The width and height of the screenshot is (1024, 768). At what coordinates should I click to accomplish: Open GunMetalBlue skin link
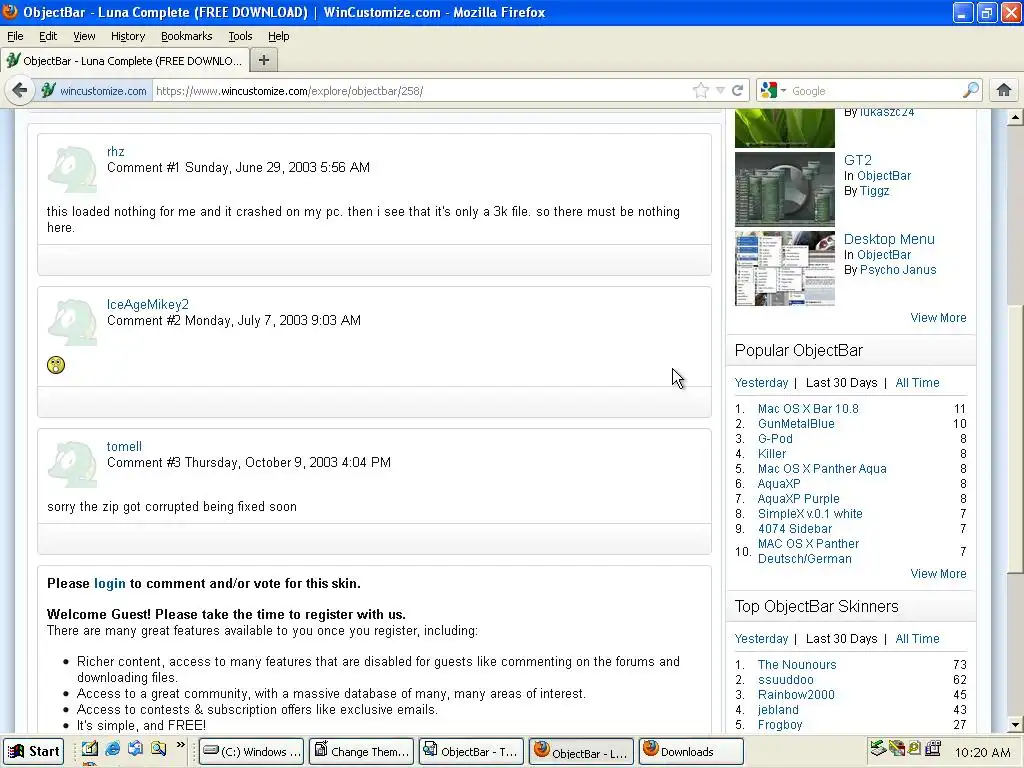tap(796, 424)
